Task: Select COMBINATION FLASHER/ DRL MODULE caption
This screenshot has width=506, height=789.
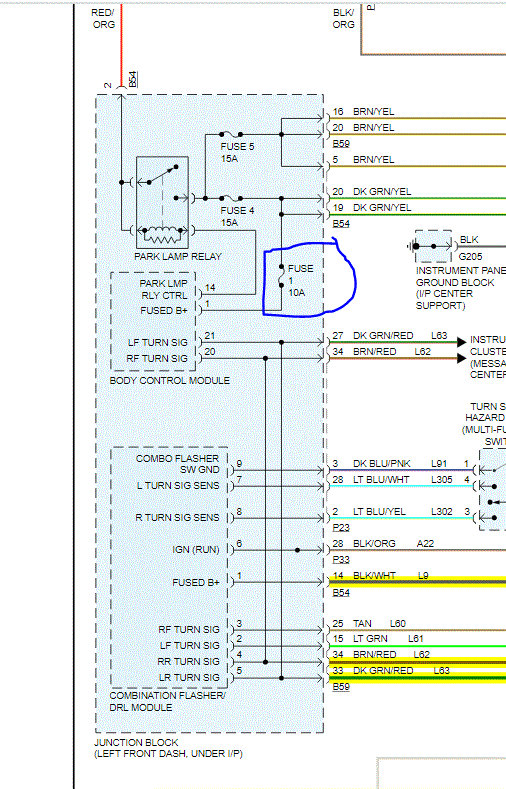Action: 167,701
